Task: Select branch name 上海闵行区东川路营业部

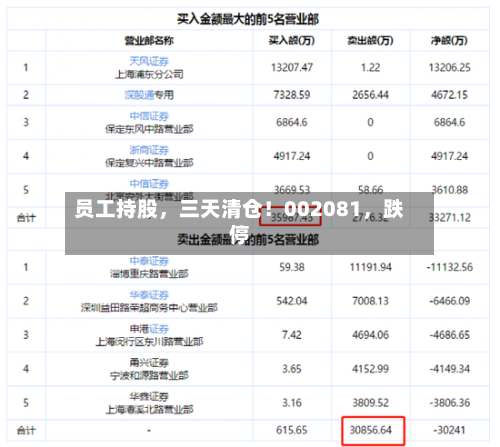Action: [149, 342]
